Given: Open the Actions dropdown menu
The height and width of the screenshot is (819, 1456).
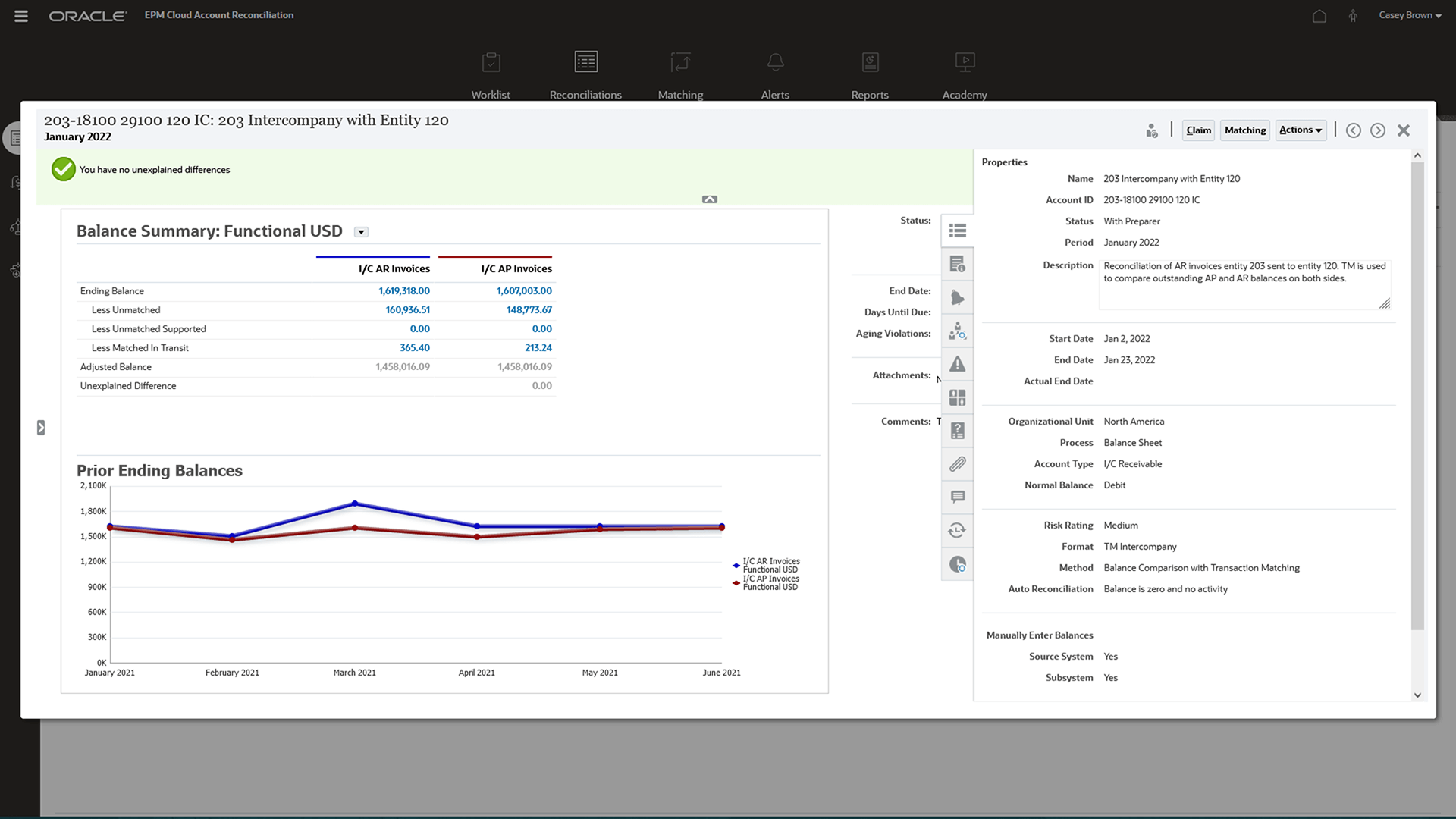Looking at the screenshot, I should [x=1300, y=130].
